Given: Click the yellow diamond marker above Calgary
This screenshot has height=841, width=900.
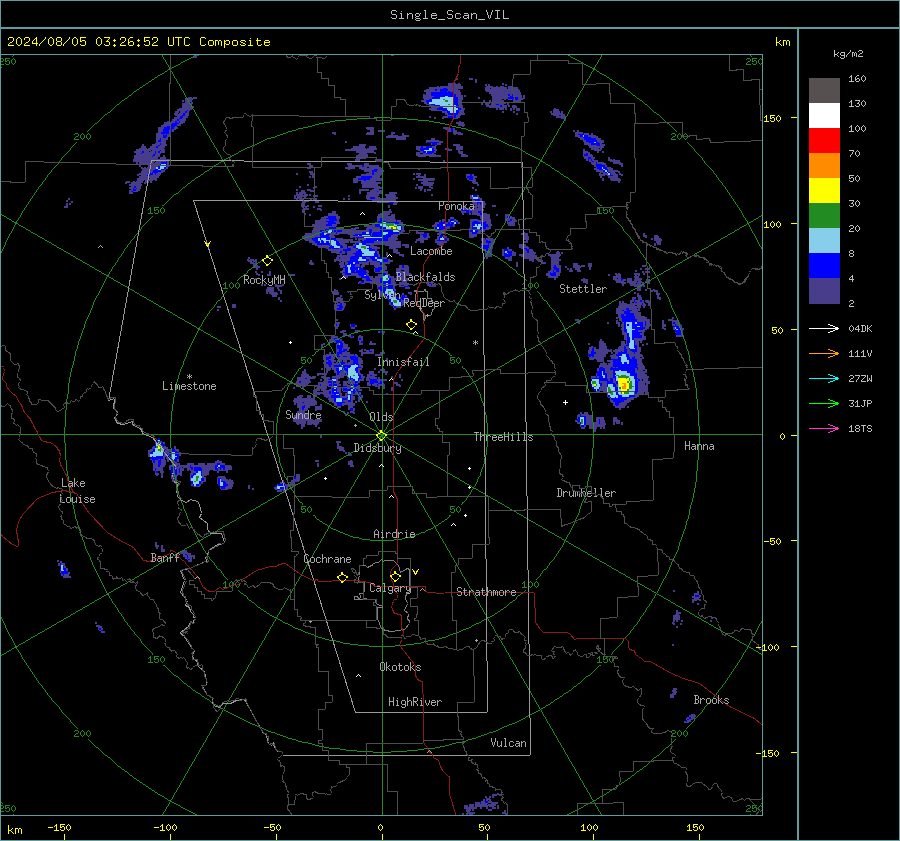Looking at the screenshot, I should [x=395, y=576].
